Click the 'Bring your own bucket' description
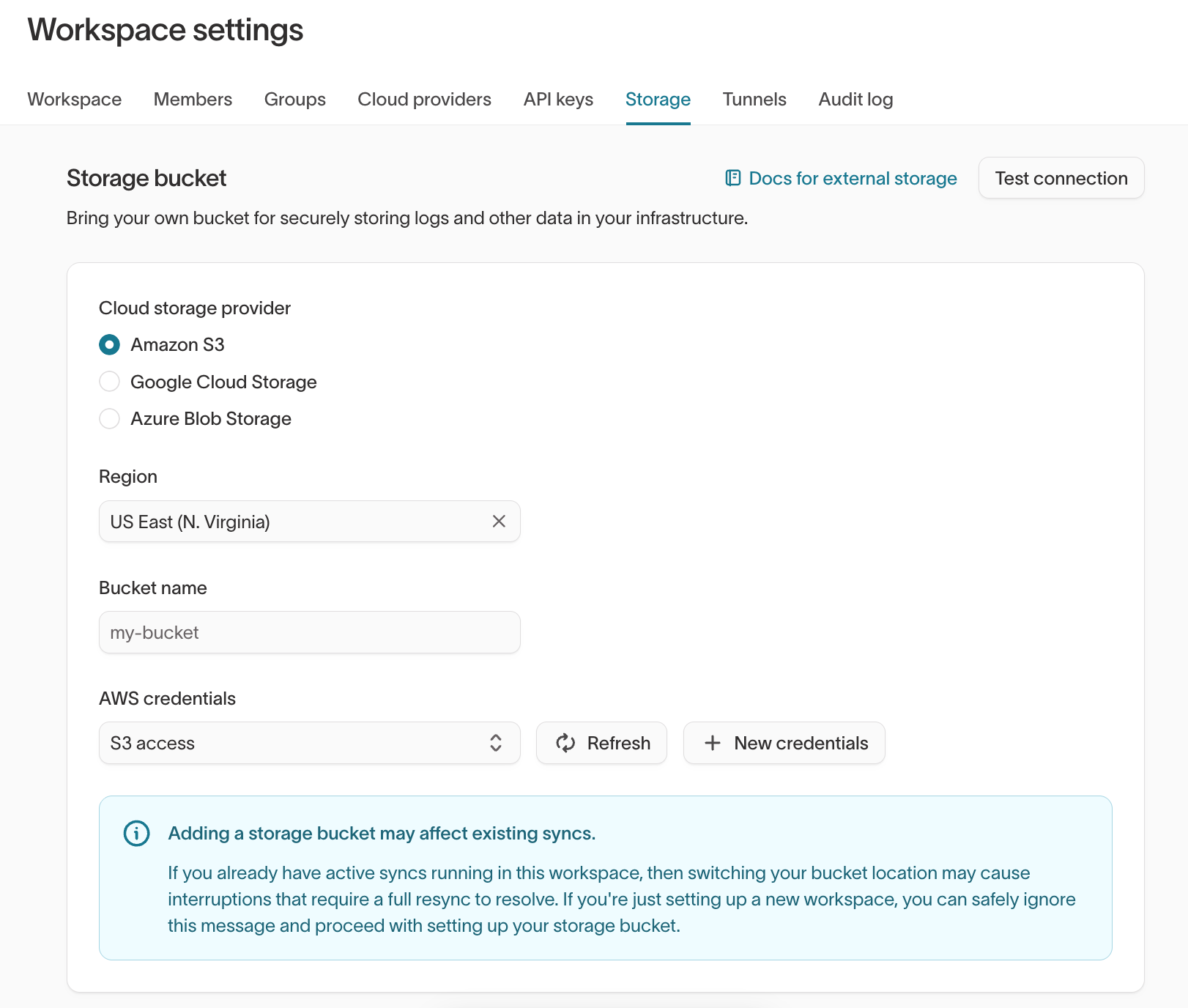Image resolution: width=1188 pixels, height=1008 pixels. pos(407,218)
